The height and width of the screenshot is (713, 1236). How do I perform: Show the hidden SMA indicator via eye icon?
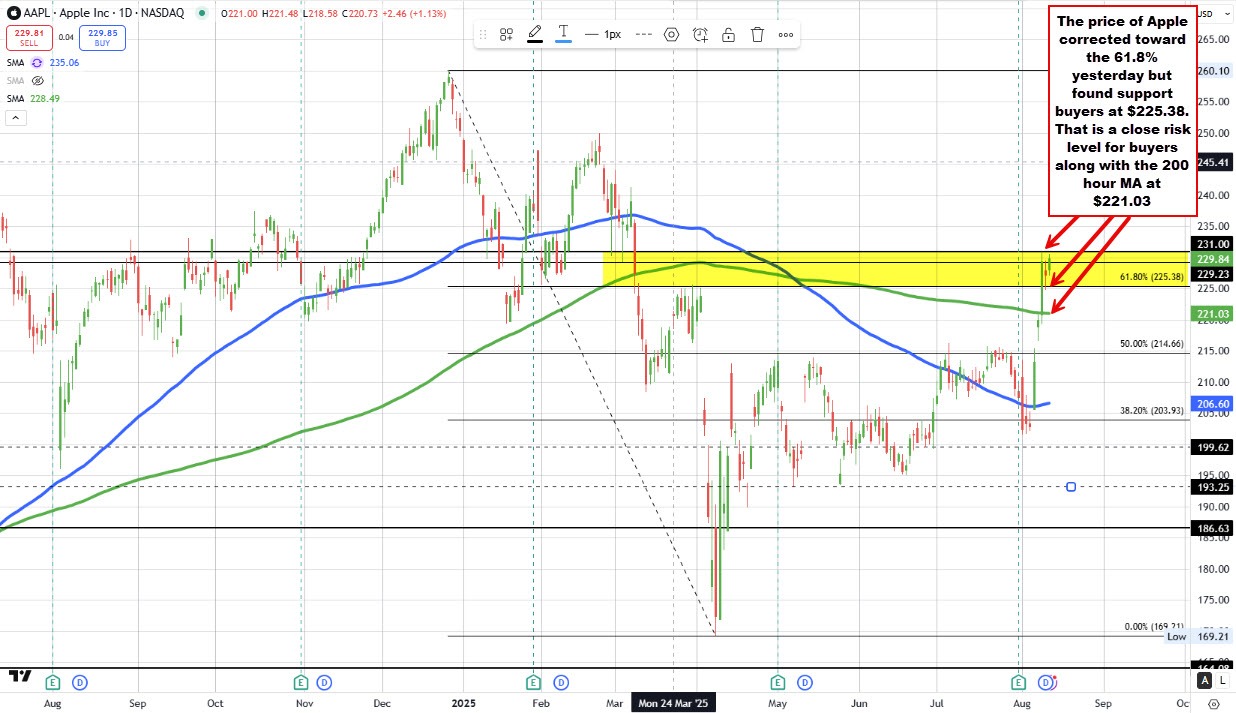tap(38, 80)
